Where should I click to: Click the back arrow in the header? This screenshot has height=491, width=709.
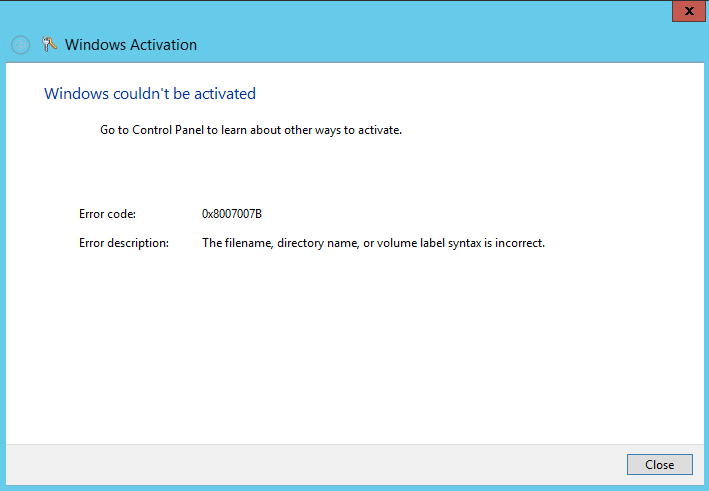pyautogui.click(x=20, y=45)
